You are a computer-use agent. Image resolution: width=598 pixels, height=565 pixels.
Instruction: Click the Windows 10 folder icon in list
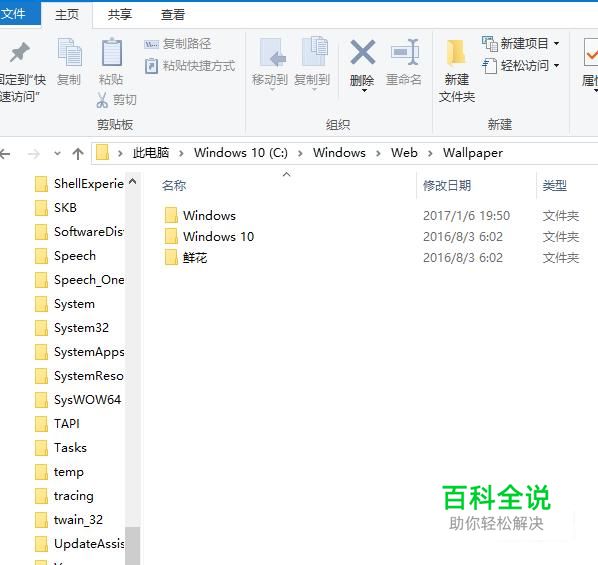pos(171,236)
